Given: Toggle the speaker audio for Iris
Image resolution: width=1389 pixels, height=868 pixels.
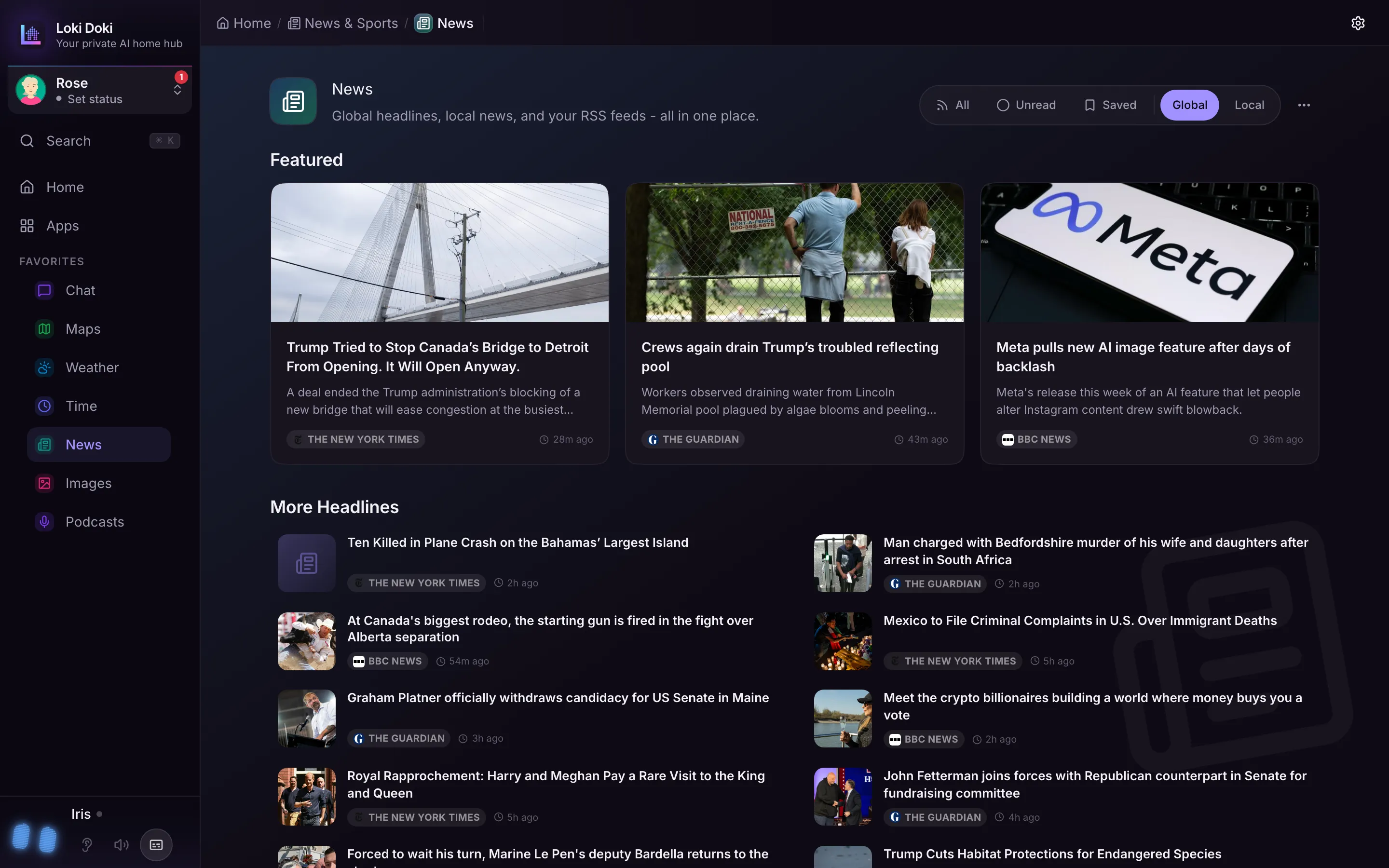Looking at the screenshot, I should [x=121, y=845].
